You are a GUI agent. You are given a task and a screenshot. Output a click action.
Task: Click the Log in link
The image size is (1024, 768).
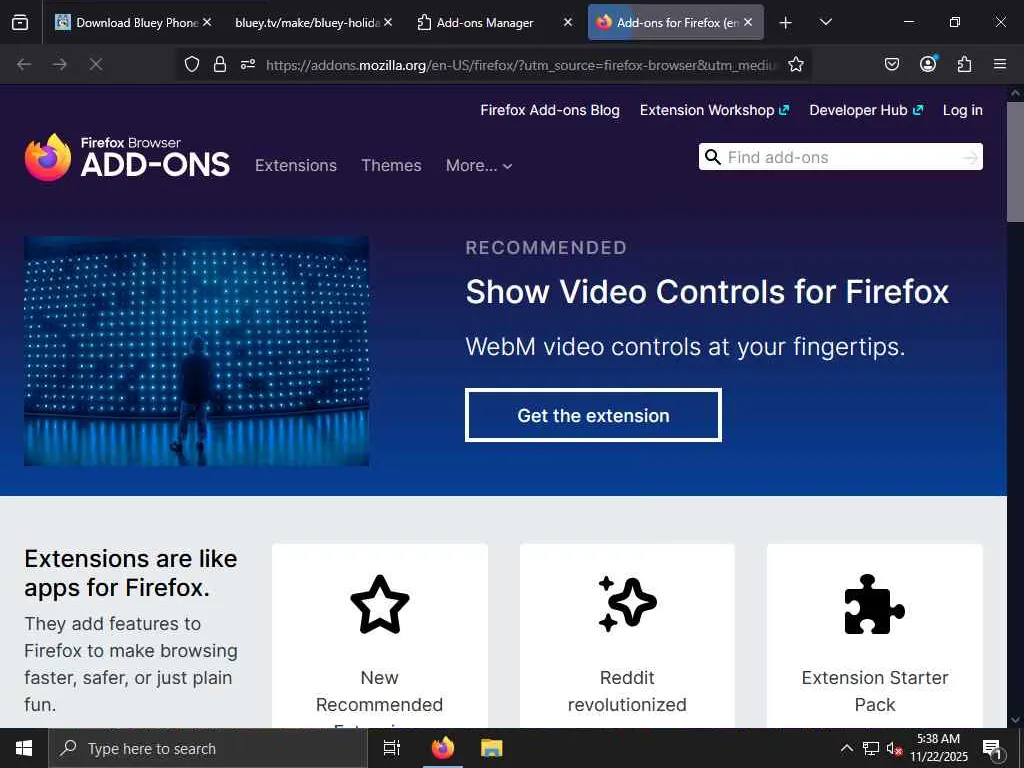(963, 110)
